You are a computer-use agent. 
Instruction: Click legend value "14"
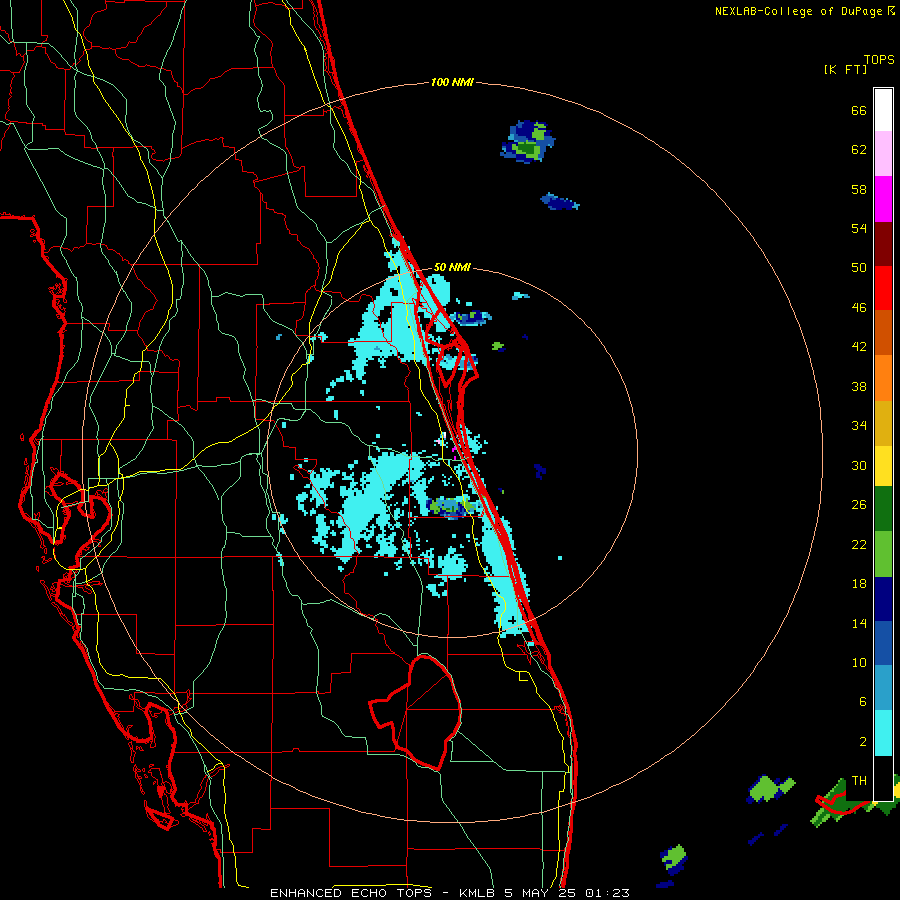point(859,623)
